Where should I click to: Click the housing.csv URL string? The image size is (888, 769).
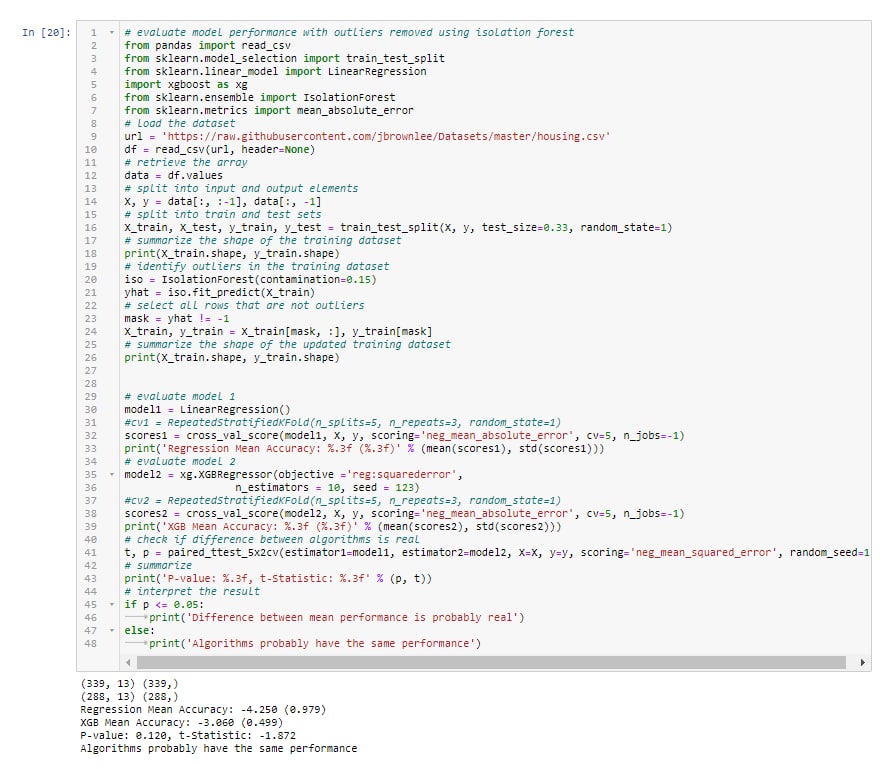click(386, 136)
